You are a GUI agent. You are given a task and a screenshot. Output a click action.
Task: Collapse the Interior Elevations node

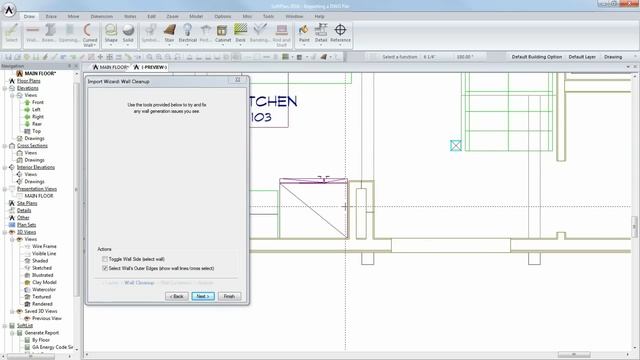pyautogui.click(x=5, y=167)
